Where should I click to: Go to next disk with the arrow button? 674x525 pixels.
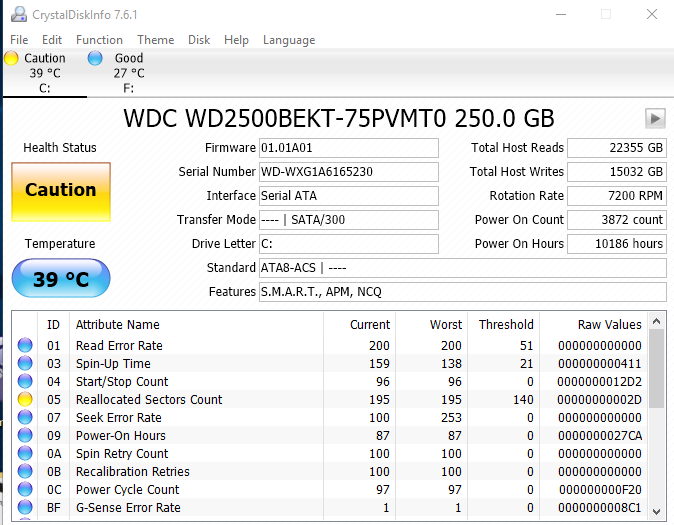point(655,118)
